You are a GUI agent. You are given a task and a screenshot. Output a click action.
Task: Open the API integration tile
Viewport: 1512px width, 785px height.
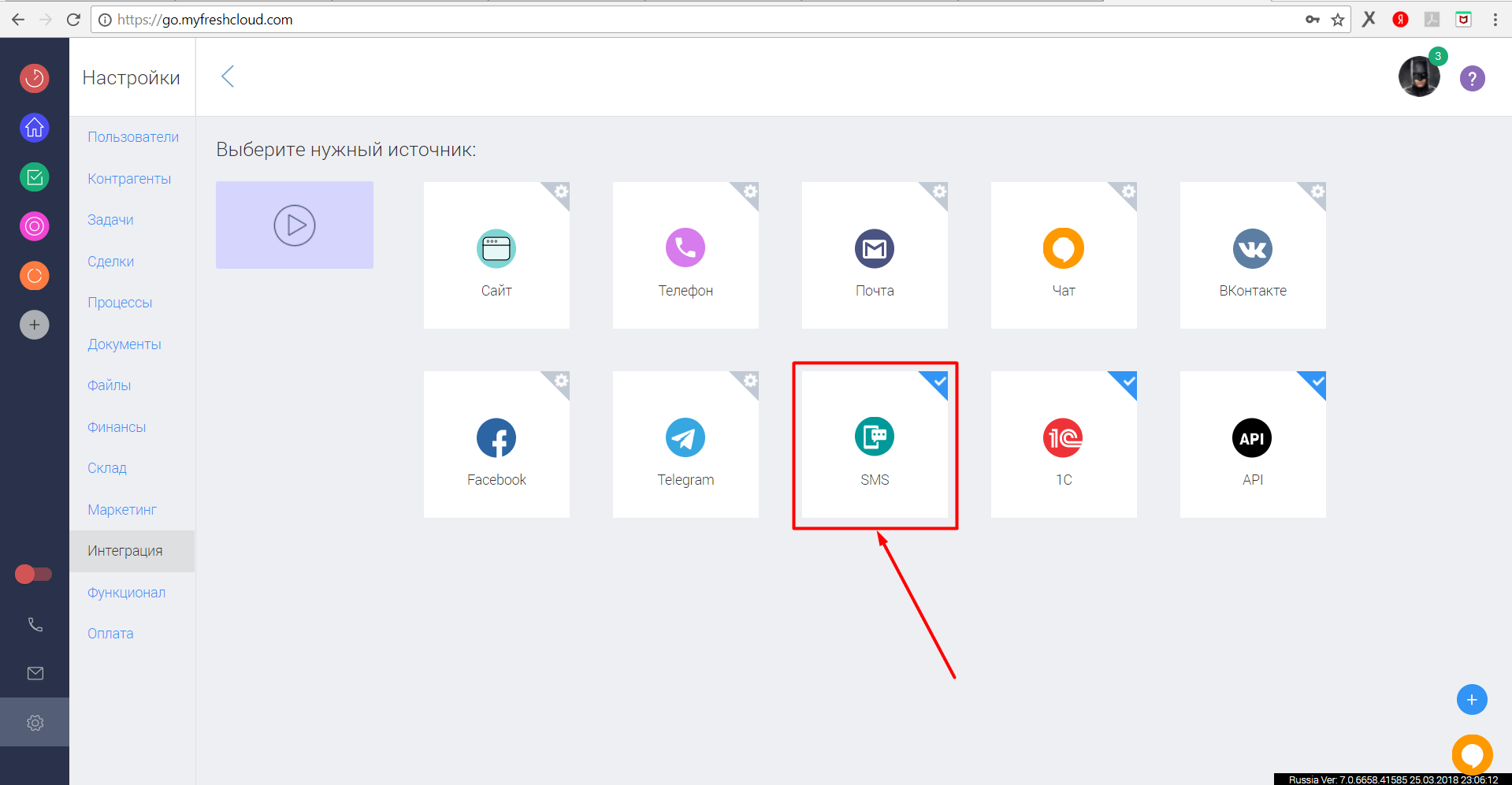pyautogui.click(x=1253, y=445)
